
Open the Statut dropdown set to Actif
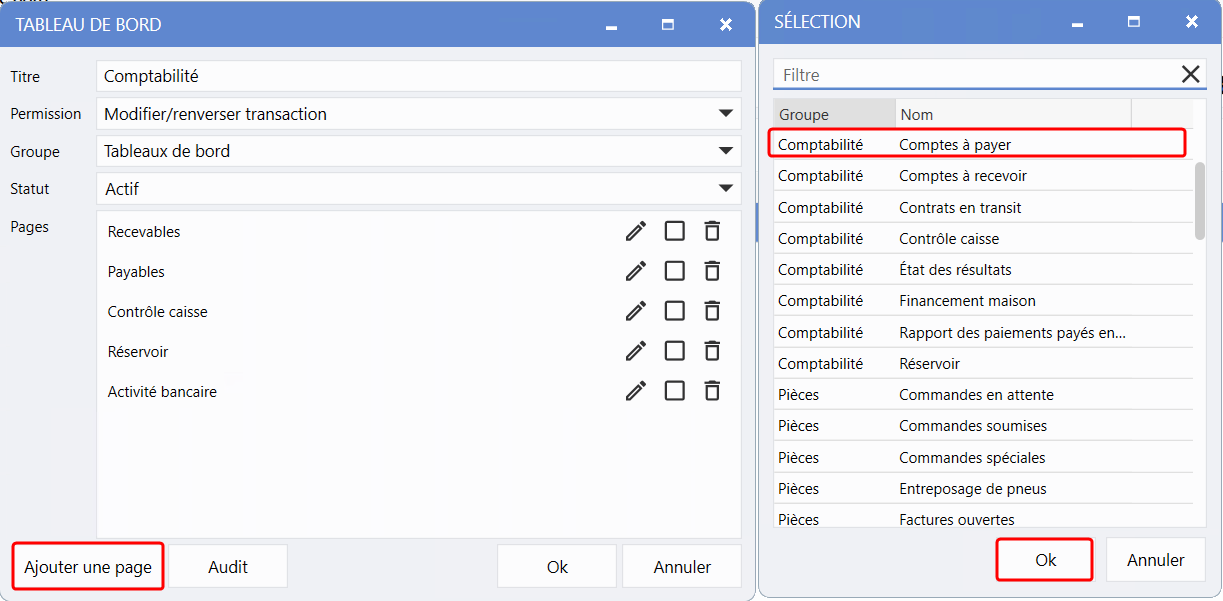pos(726,188)
